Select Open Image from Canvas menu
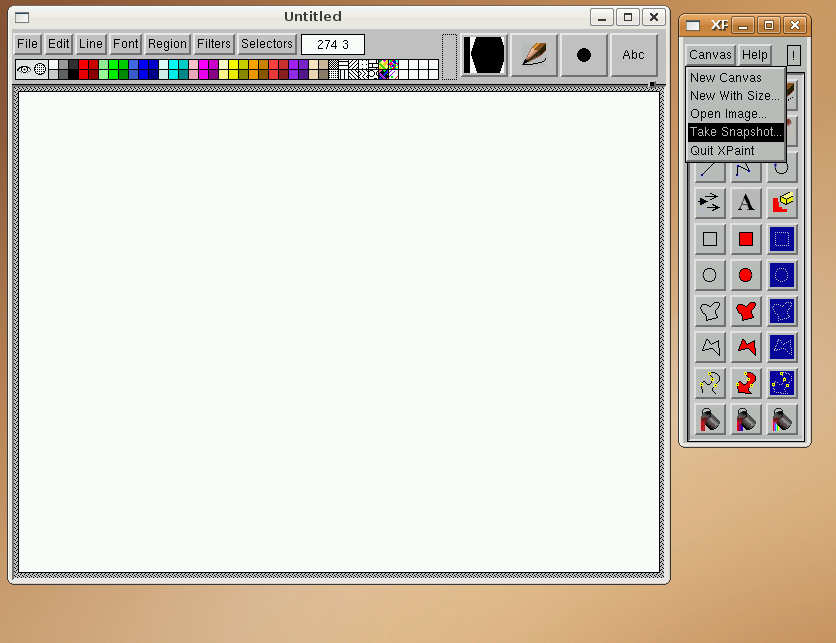 728,114
